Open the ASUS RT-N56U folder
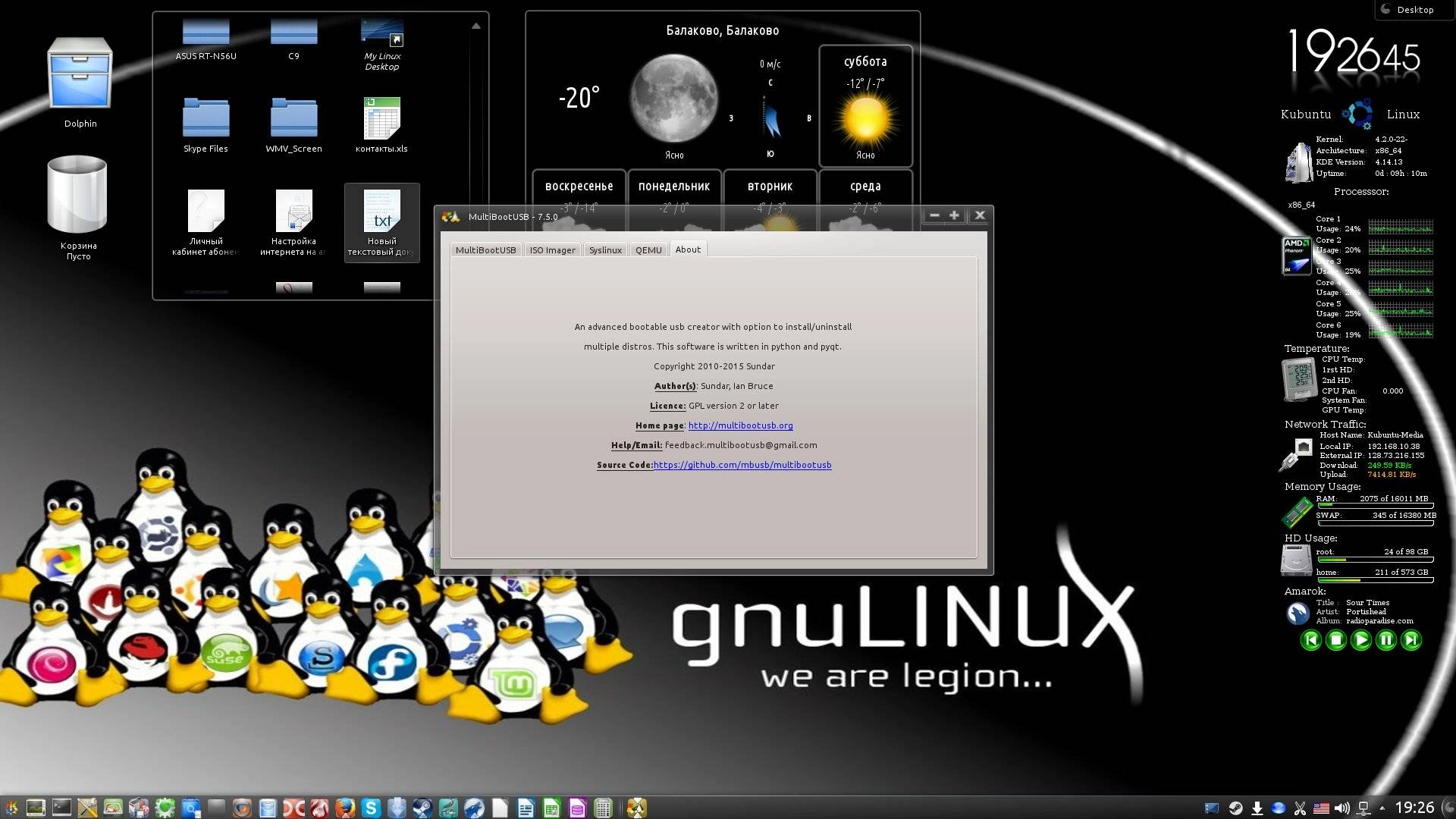The height and width of the screenshot is (819, 1456). click(x=206, y=39)
